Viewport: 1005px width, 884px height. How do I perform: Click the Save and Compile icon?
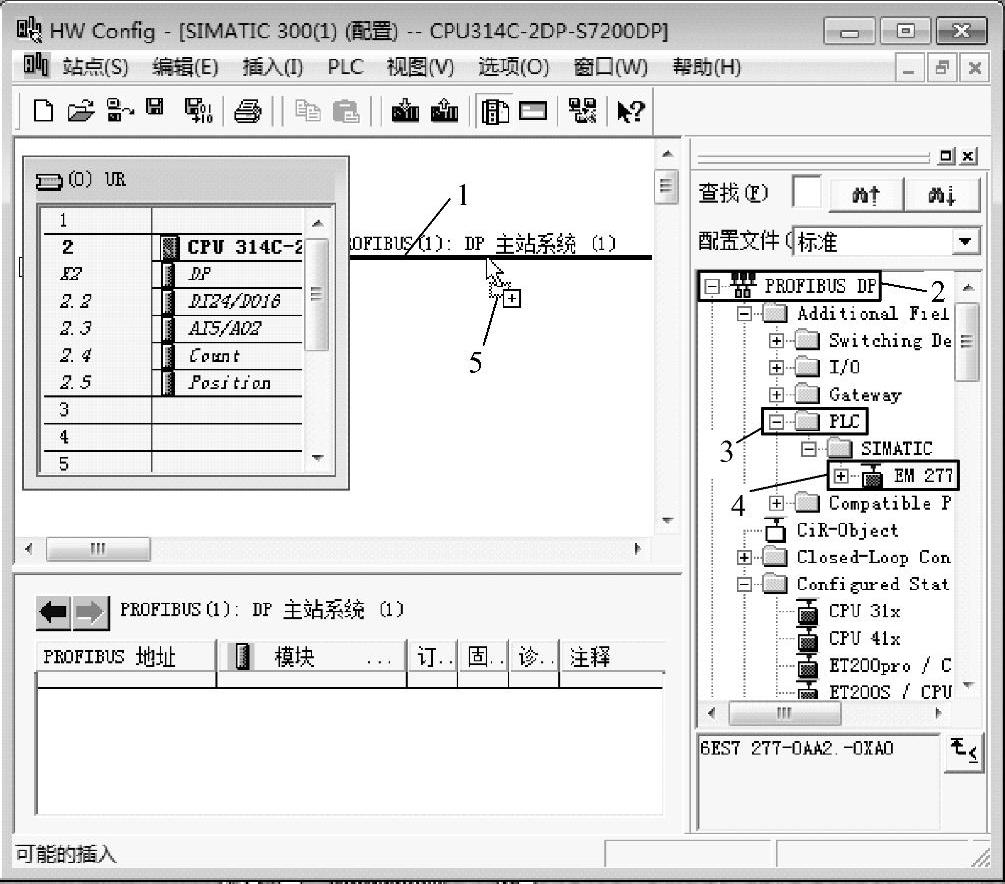(198, 111)
